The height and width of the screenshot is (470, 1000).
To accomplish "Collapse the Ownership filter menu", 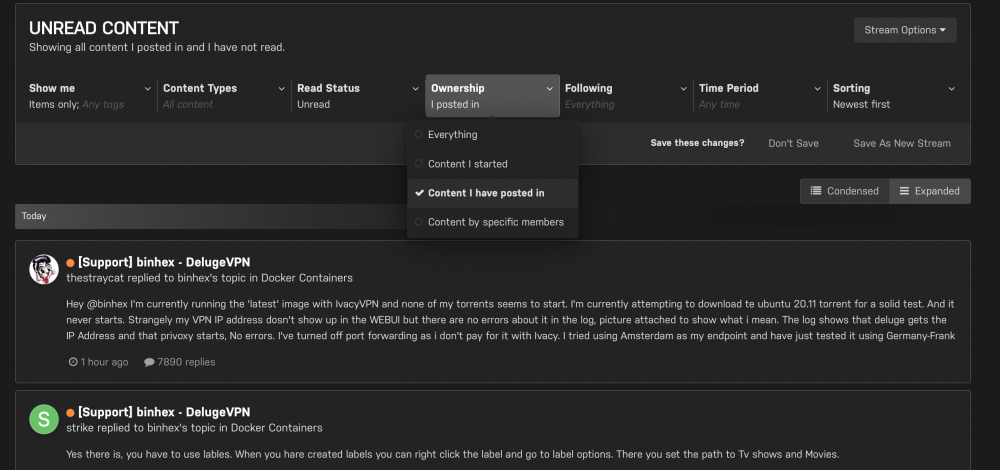I will click(x=492, y=96).
